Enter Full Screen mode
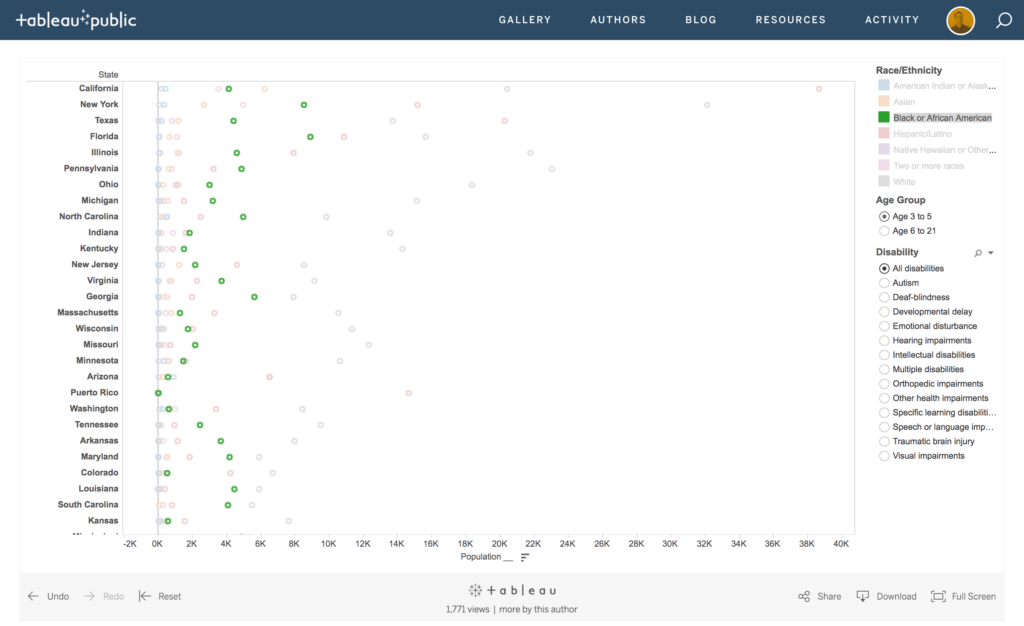This screenshot has width=1024, height=626. tap(938, 596)
